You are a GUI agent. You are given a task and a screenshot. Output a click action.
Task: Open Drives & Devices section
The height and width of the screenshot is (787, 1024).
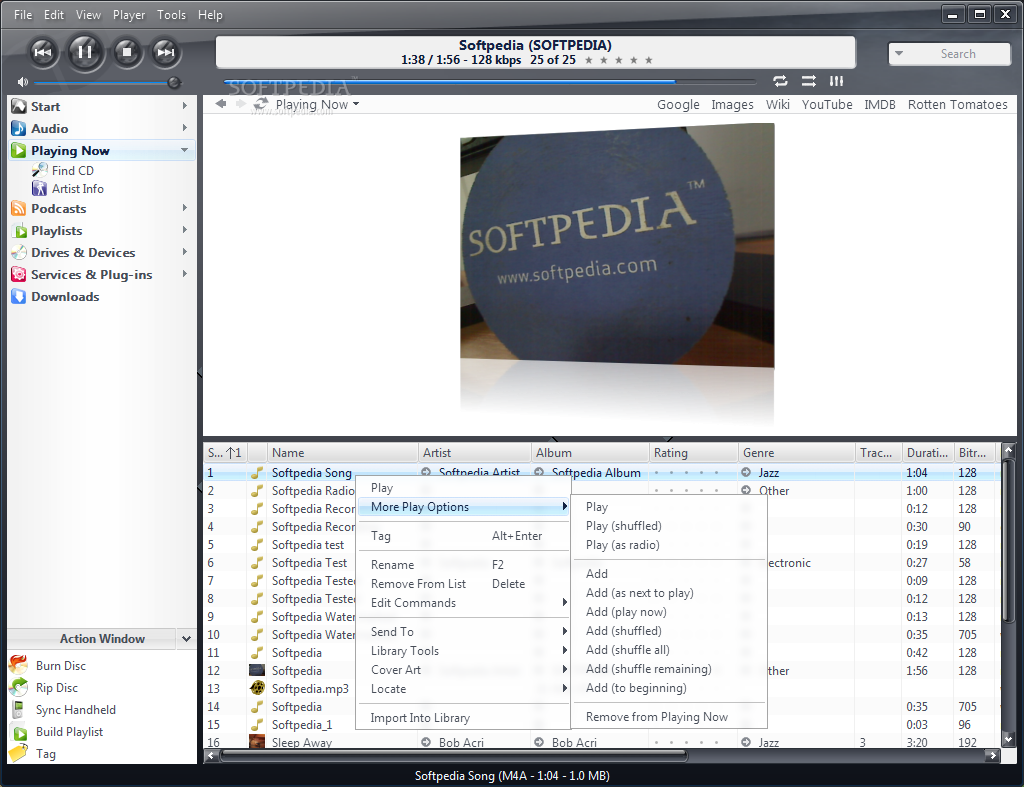pyautogui.click(x=83, y=253)
